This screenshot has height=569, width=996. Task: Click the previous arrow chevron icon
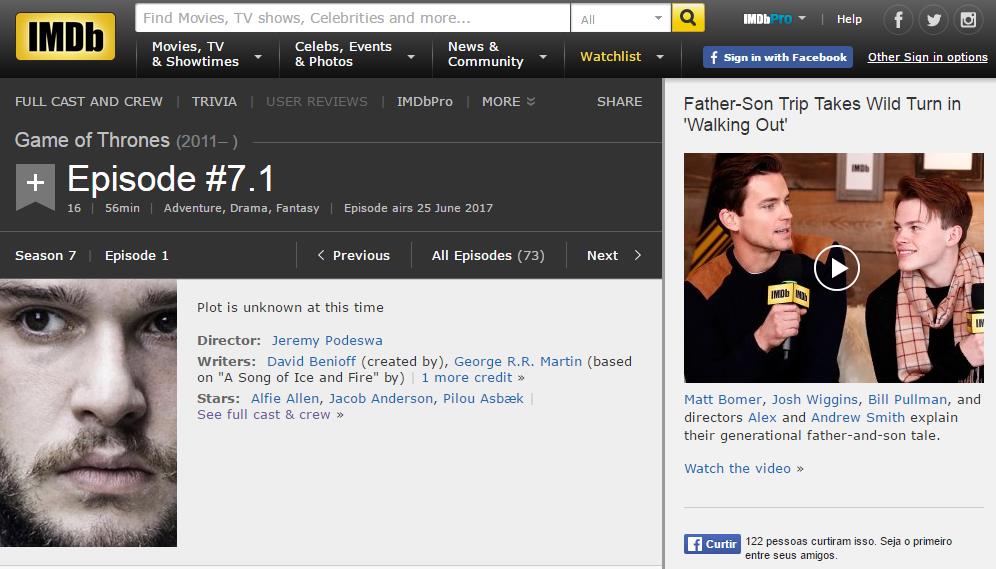[x=321, y=255]
